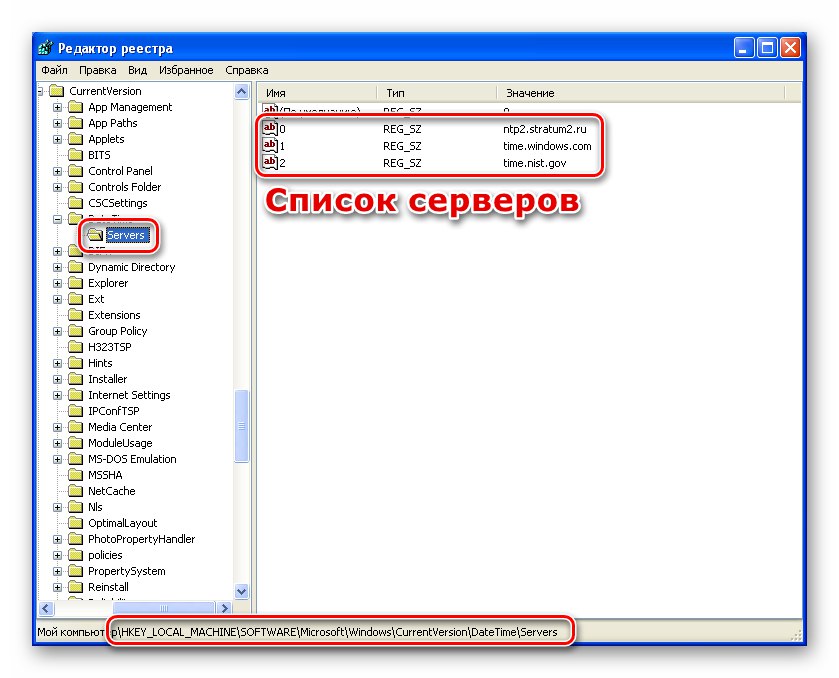
Task: Select the PhotoPropertyHandler key
Action: pos(141,539)
